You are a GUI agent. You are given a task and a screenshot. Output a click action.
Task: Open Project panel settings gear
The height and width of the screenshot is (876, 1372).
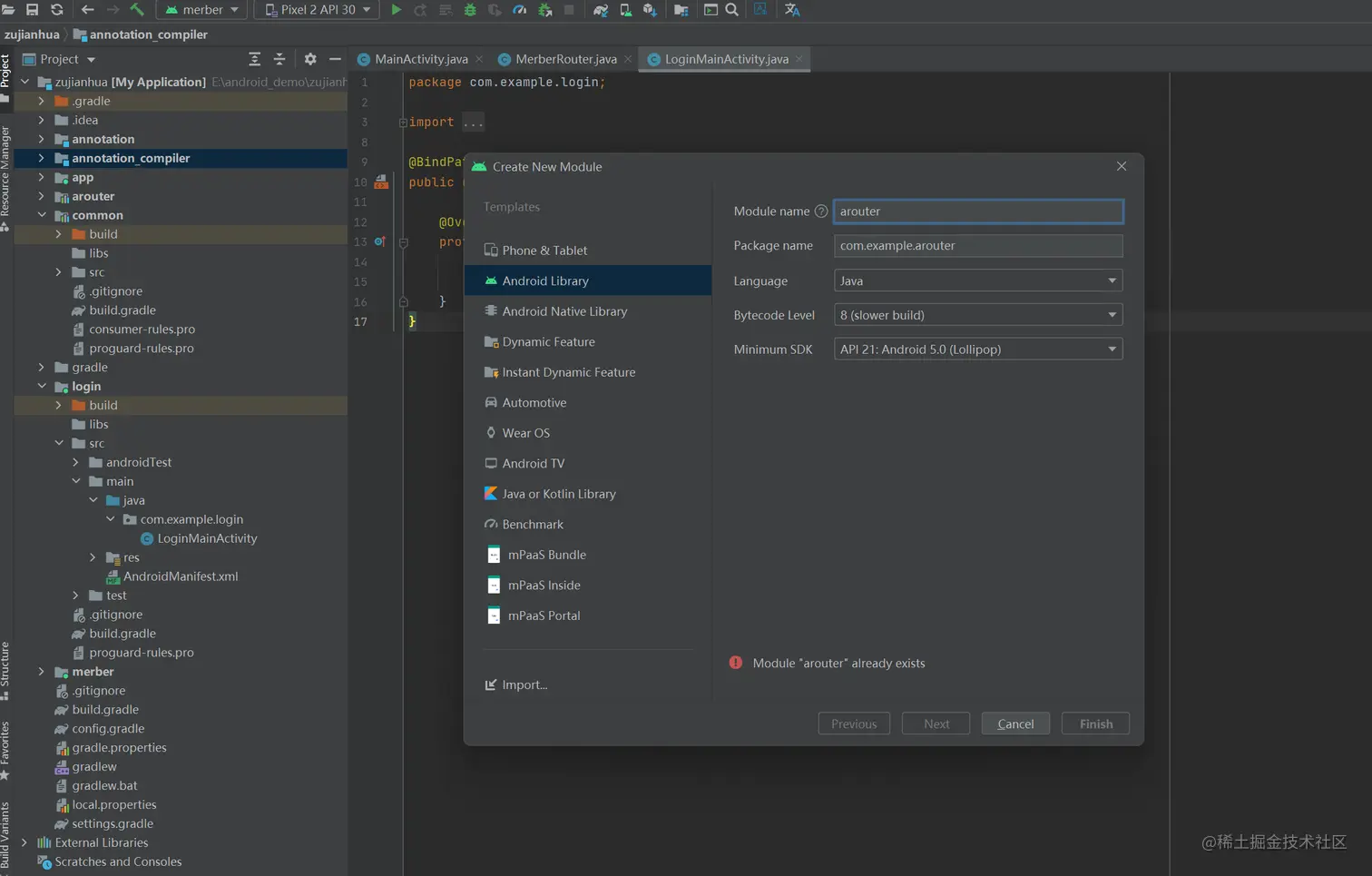(x=310, y=59)
